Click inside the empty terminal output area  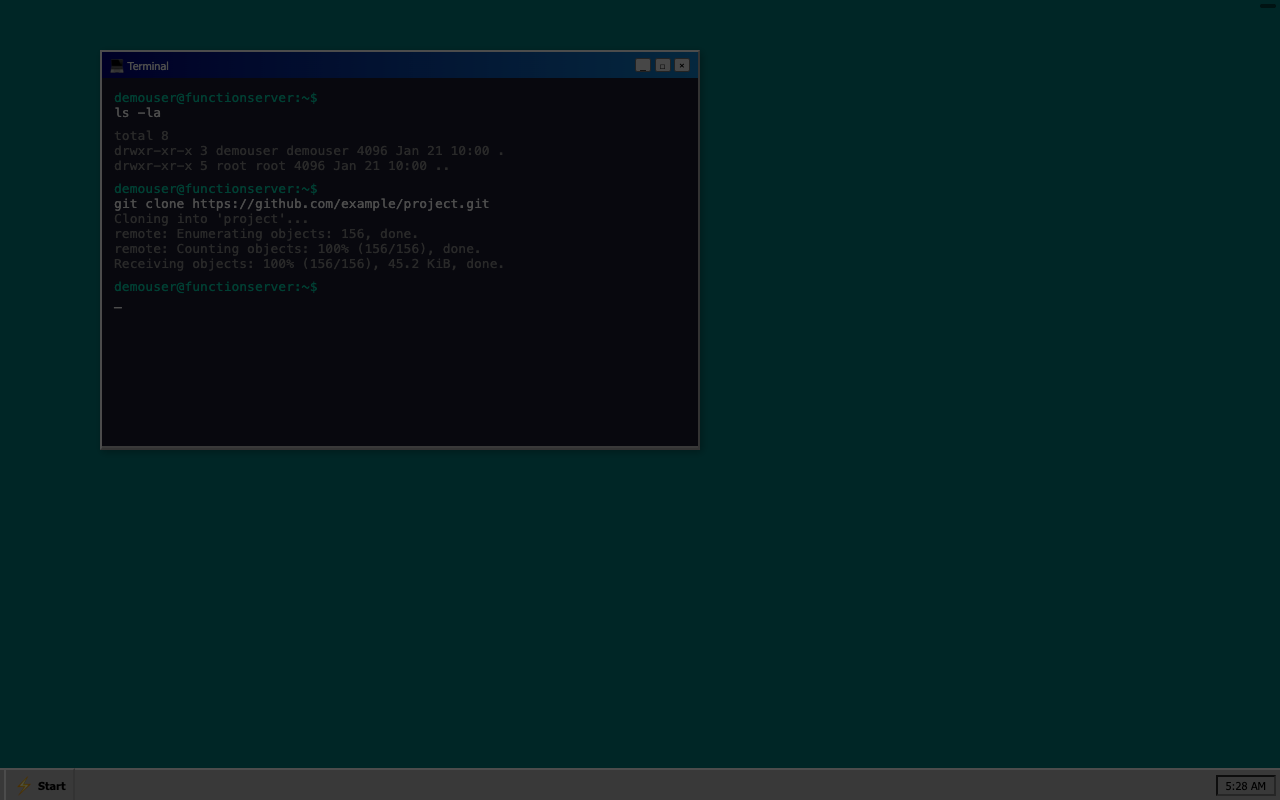(x=400, y=380)
